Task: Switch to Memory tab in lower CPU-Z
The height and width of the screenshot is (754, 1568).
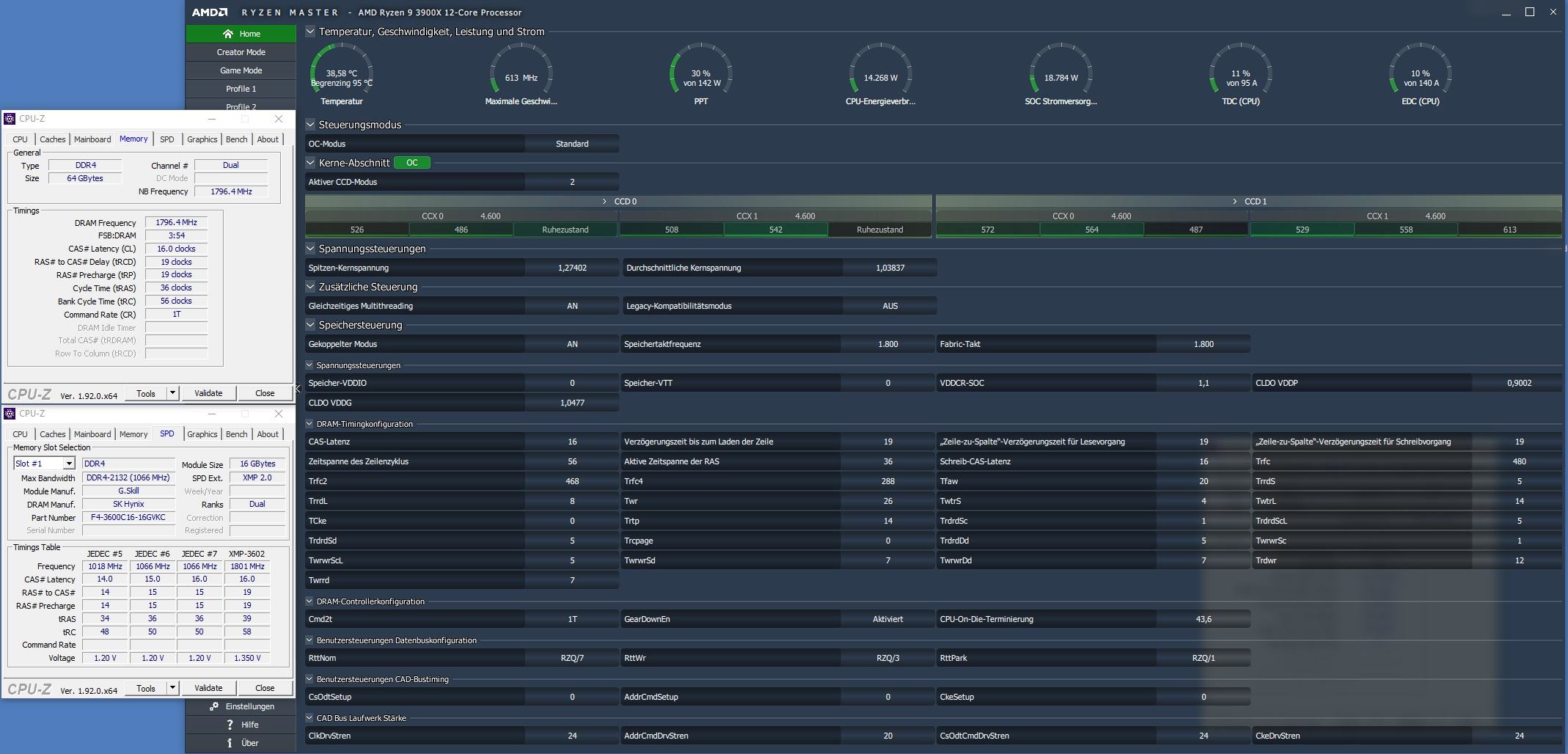Action: click(x=133, y=434)
